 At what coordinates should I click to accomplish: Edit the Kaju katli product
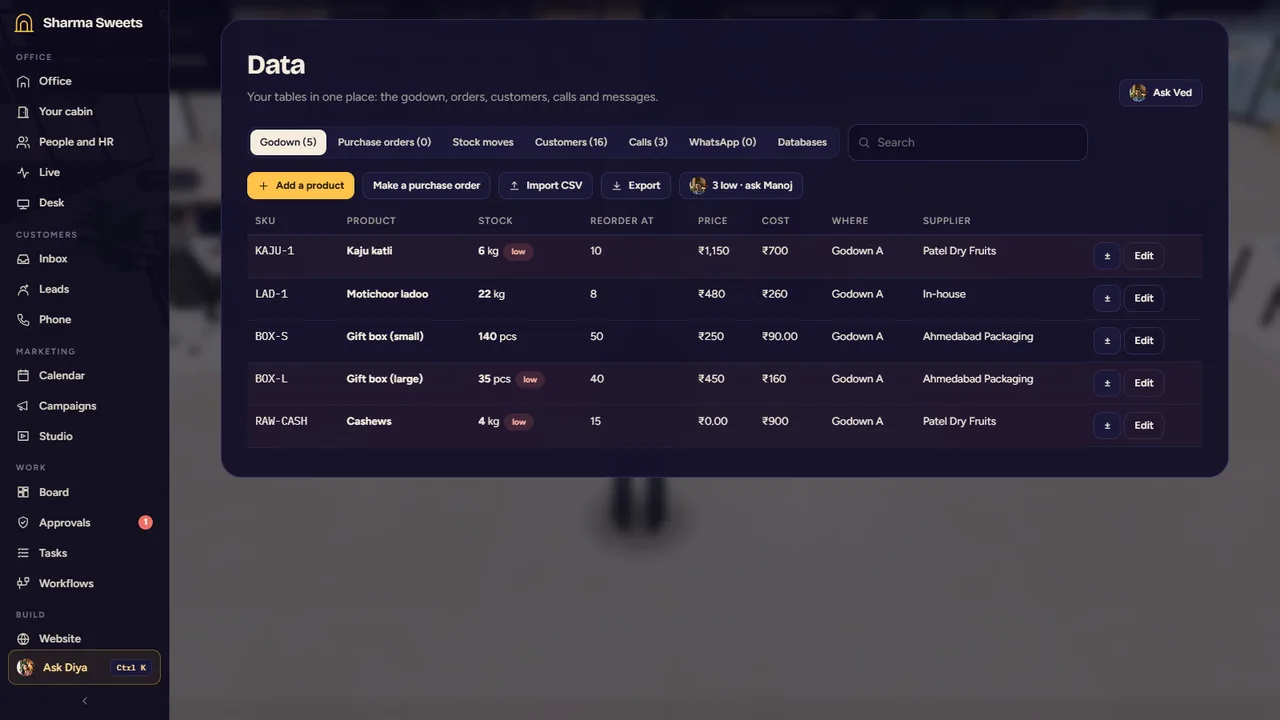pyautogui.click(x=1144, y=256)
